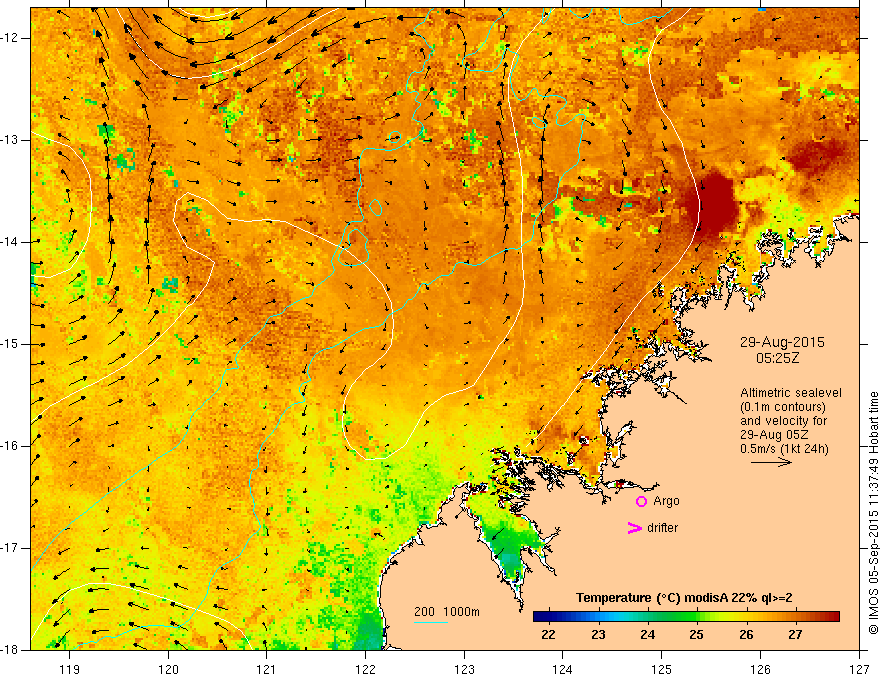The height and width of the screenshot is (680, 880).
Task: Click longitude axis label 127
Action: tap(859, 669)
